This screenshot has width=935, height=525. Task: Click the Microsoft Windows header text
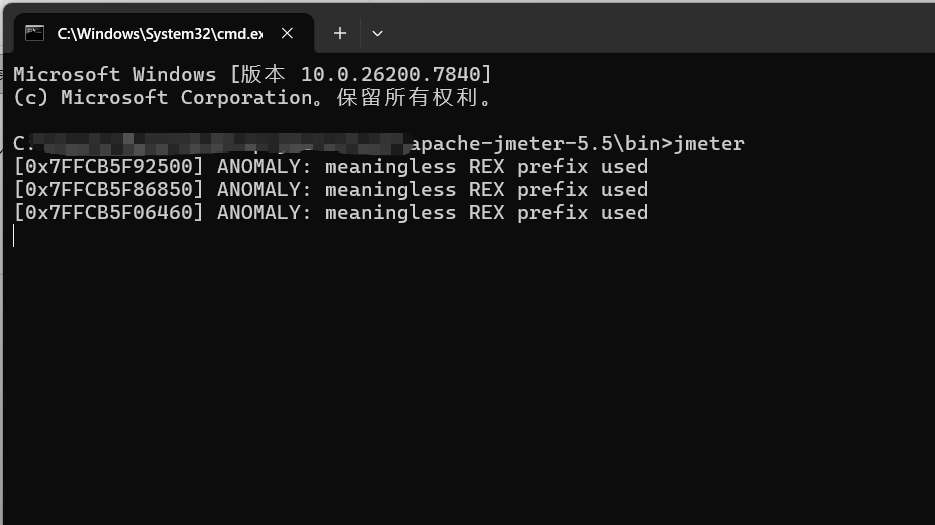114,74
